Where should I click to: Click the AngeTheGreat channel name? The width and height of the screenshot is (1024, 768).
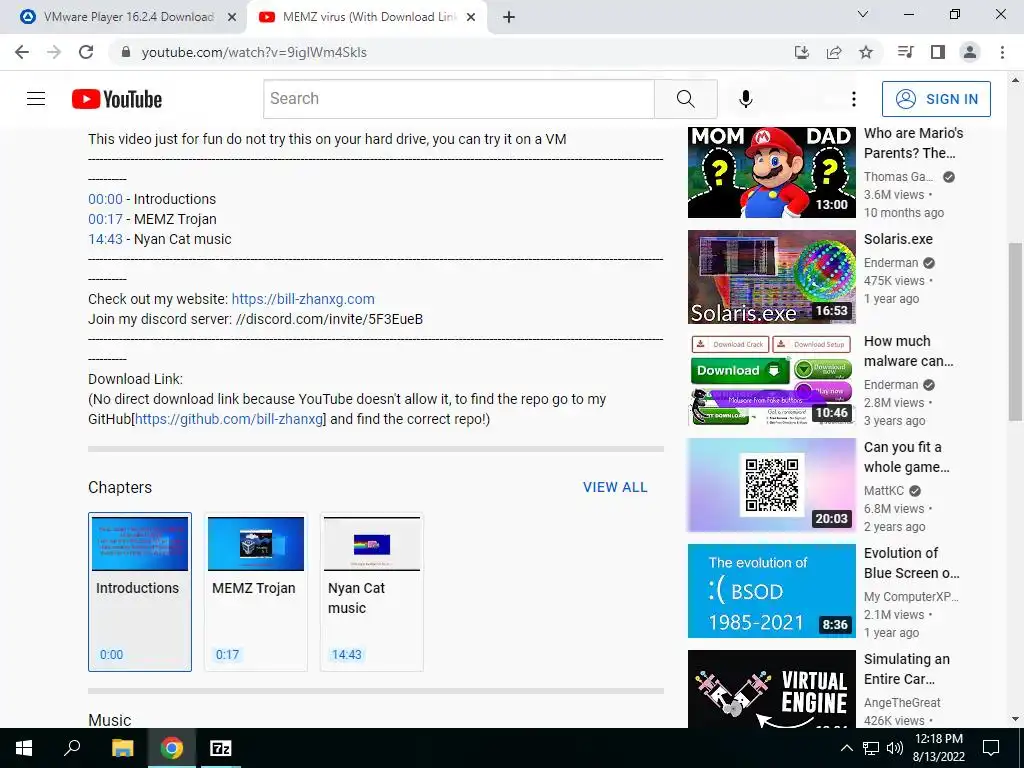902,703
